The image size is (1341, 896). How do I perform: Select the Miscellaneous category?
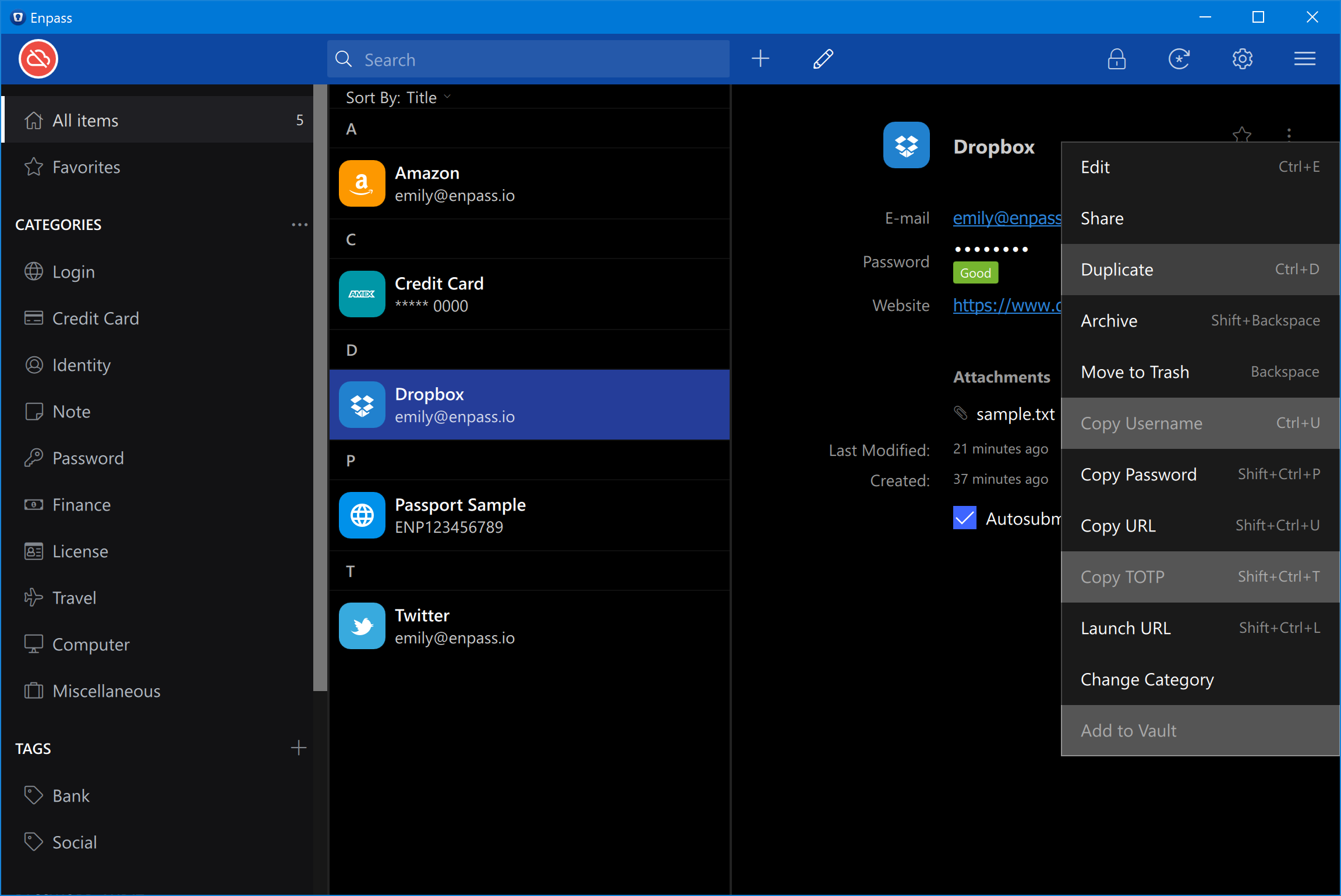(x=157, y=691)
